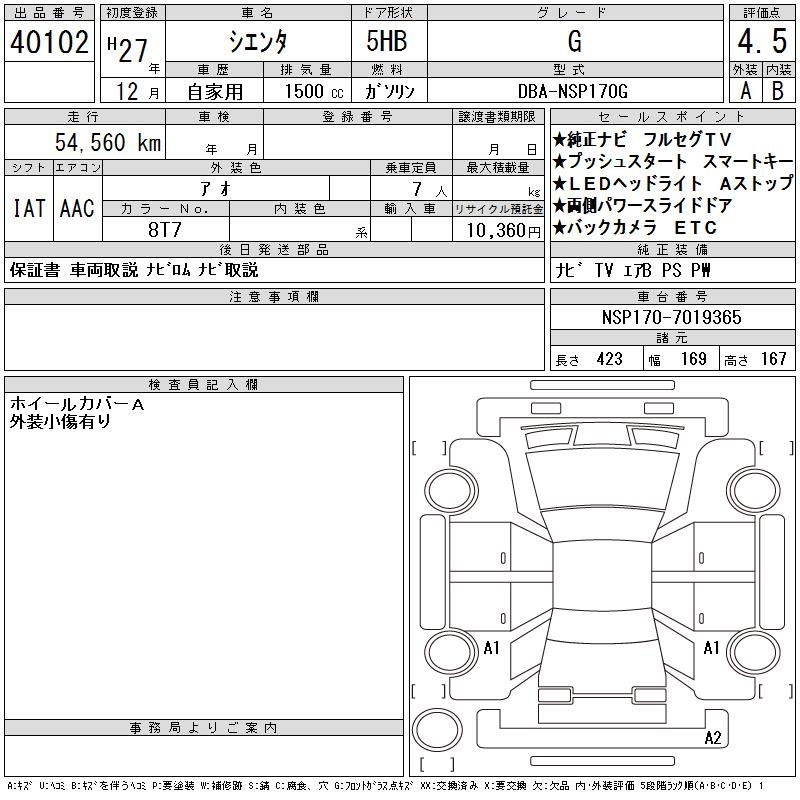Click sales point 両側パワースライドドア

tap(642, 205)
